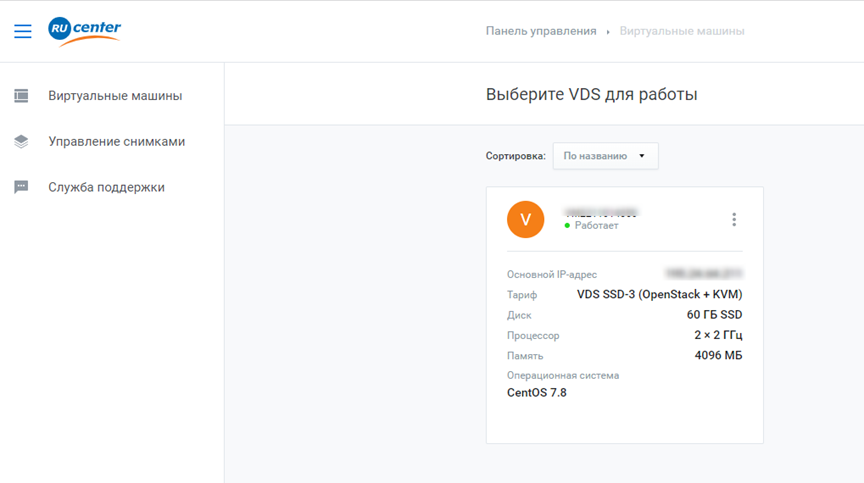Click the blurred main IP address value

coord(704,273)
